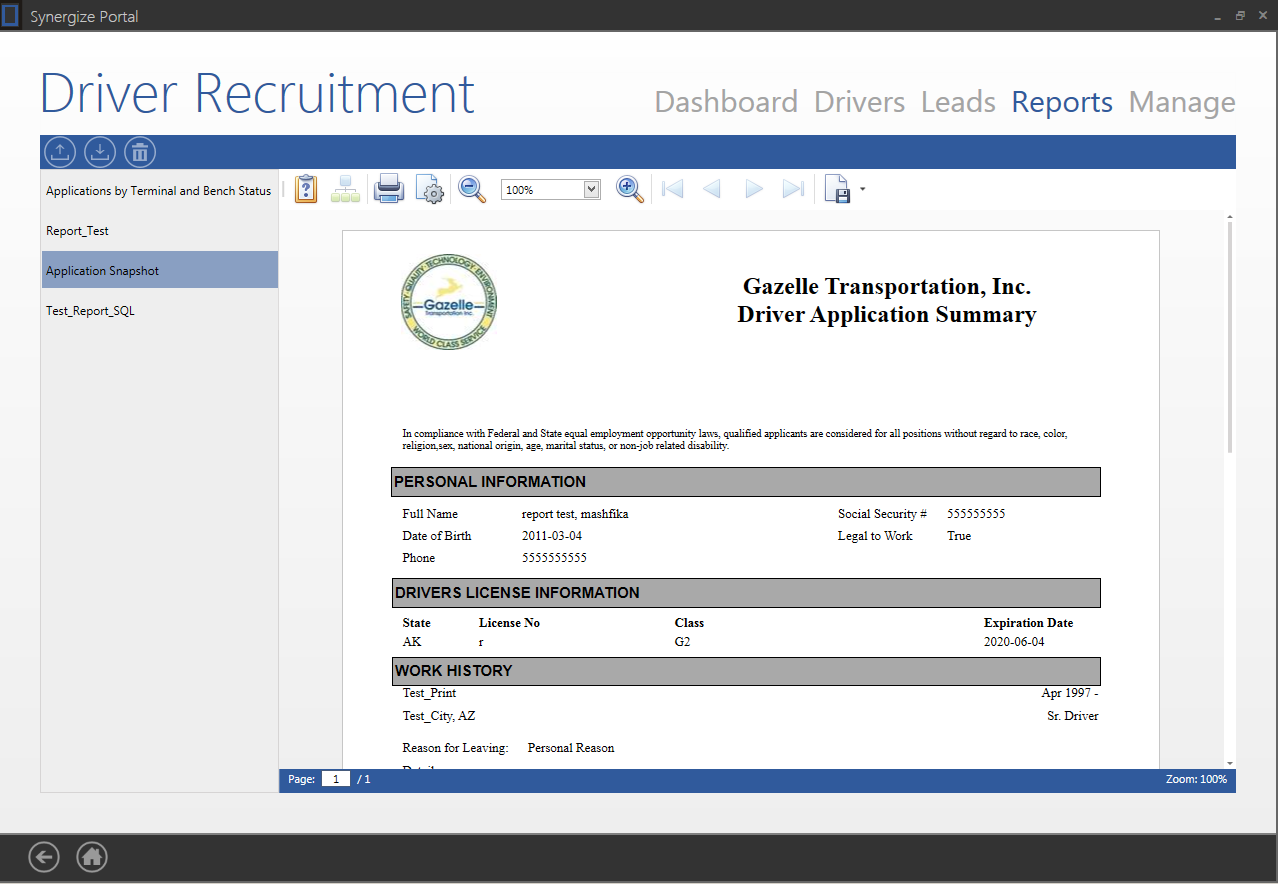Go to the Drivers tab
This screenshot has height=884, width=1278.
pos(859,102)
